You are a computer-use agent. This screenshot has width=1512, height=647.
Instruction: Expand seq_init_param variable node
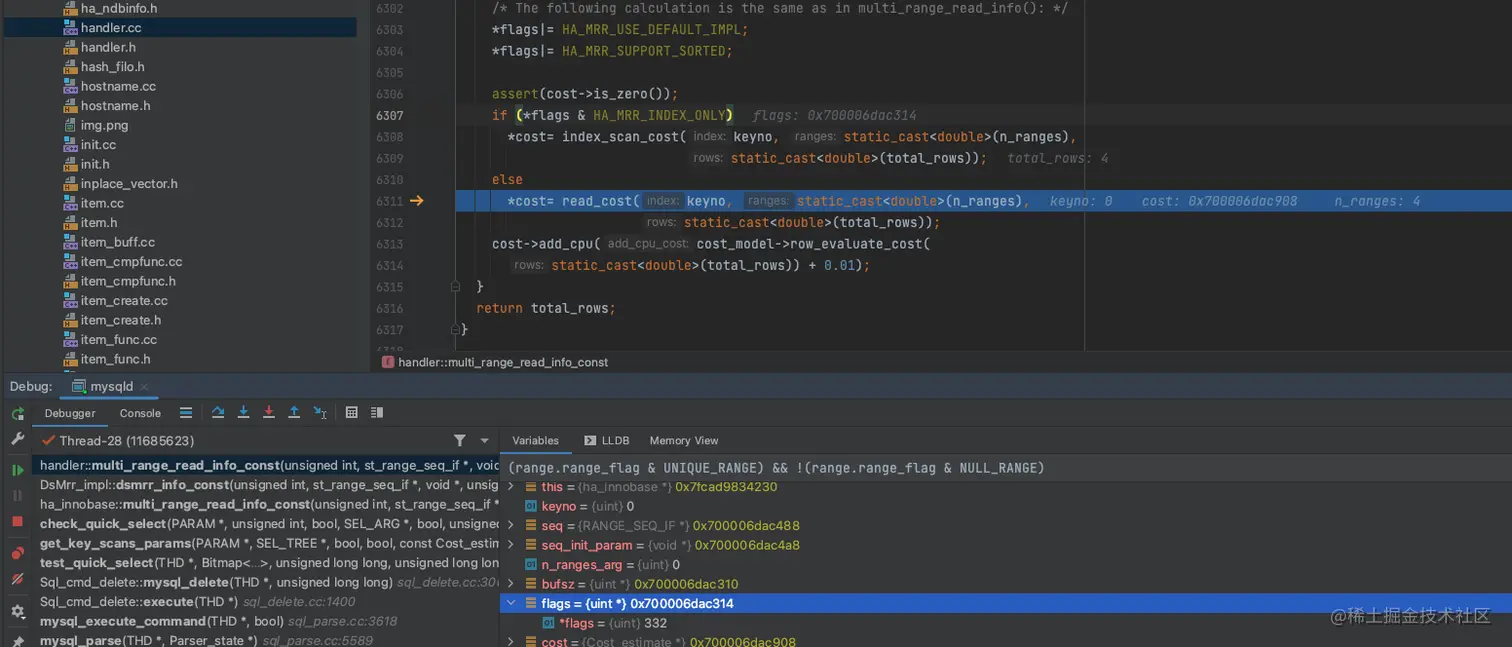click(x=511, y=545)
